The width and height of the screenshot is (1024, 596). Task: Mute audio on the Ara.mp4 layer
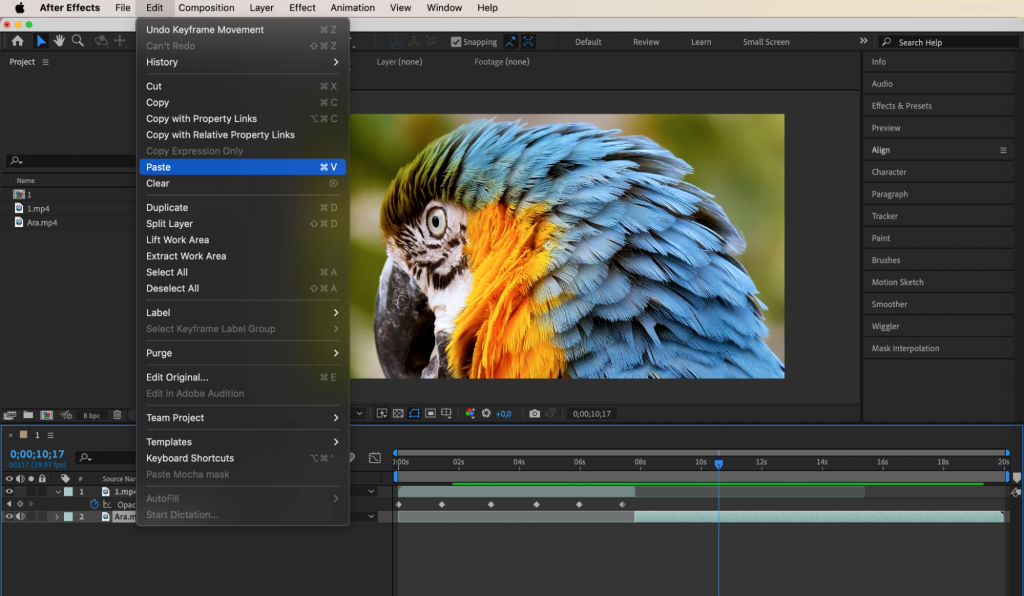pos(20,516)
